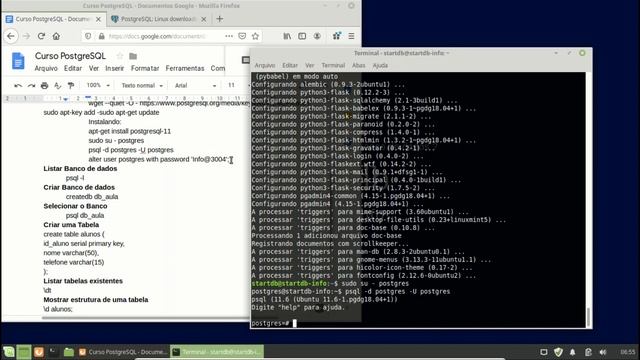
Task: Open Terminal window Arquivo menu
Action: coord(265,65)
